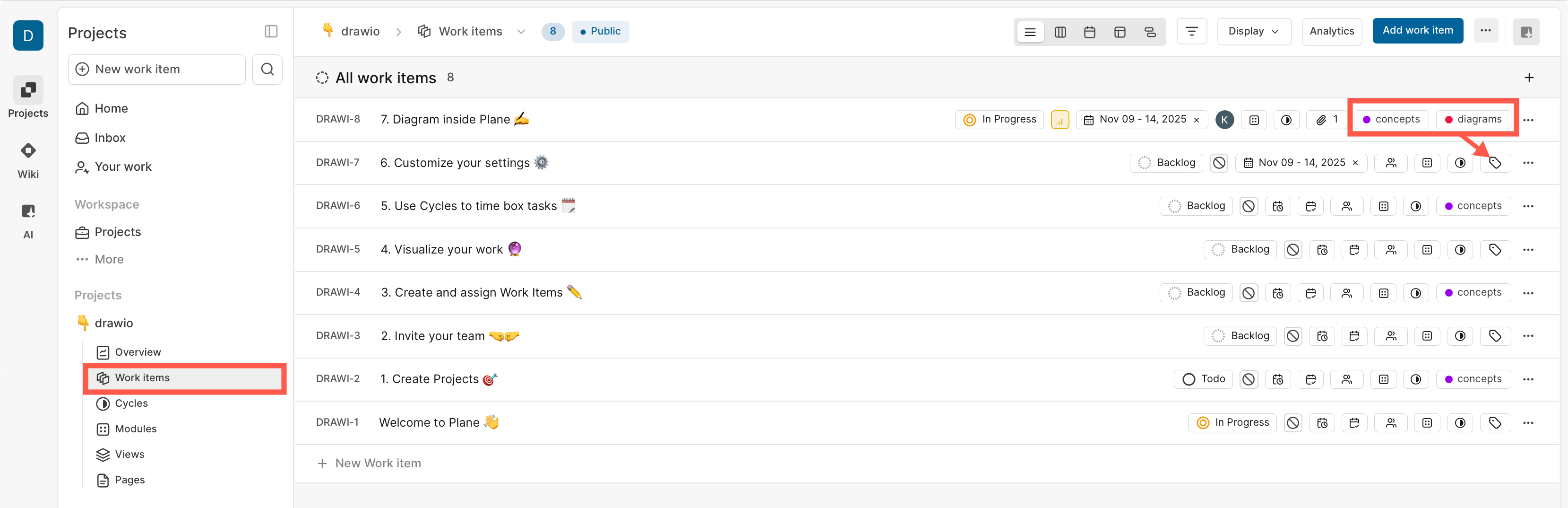
Task: Open the Wiki from the left rail
Action: [x=28, y=158]
